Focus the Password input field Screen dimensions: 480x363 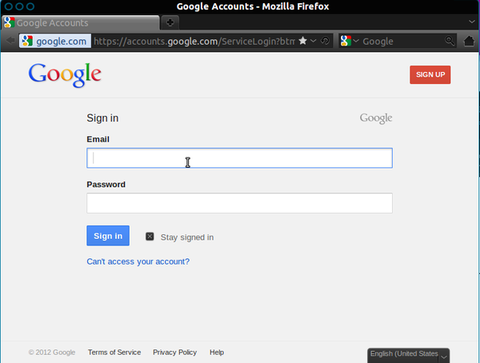pyautogui.click(x=239, y=203)
